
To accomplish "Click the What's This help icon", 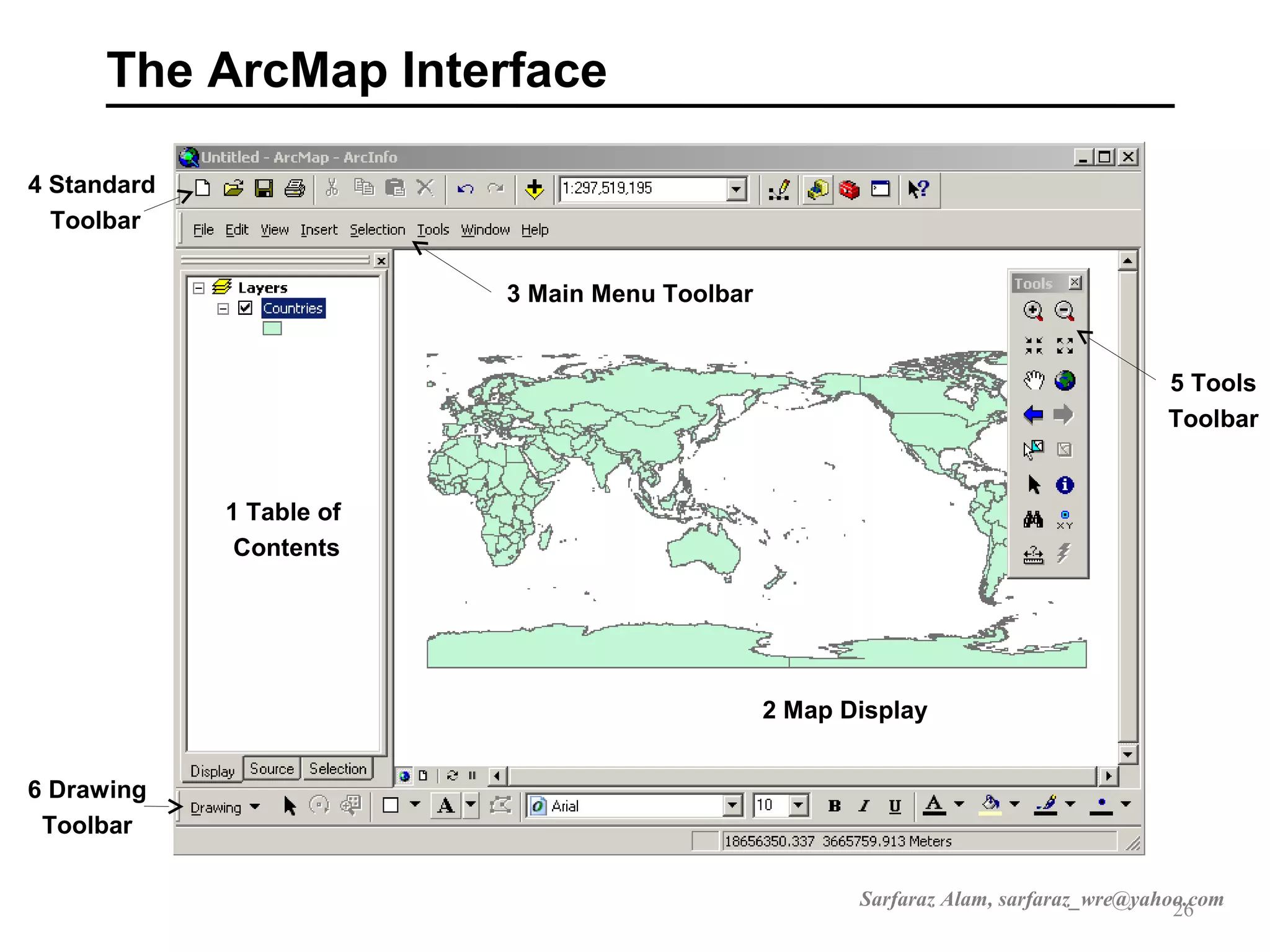I will [x=918, y=189].
